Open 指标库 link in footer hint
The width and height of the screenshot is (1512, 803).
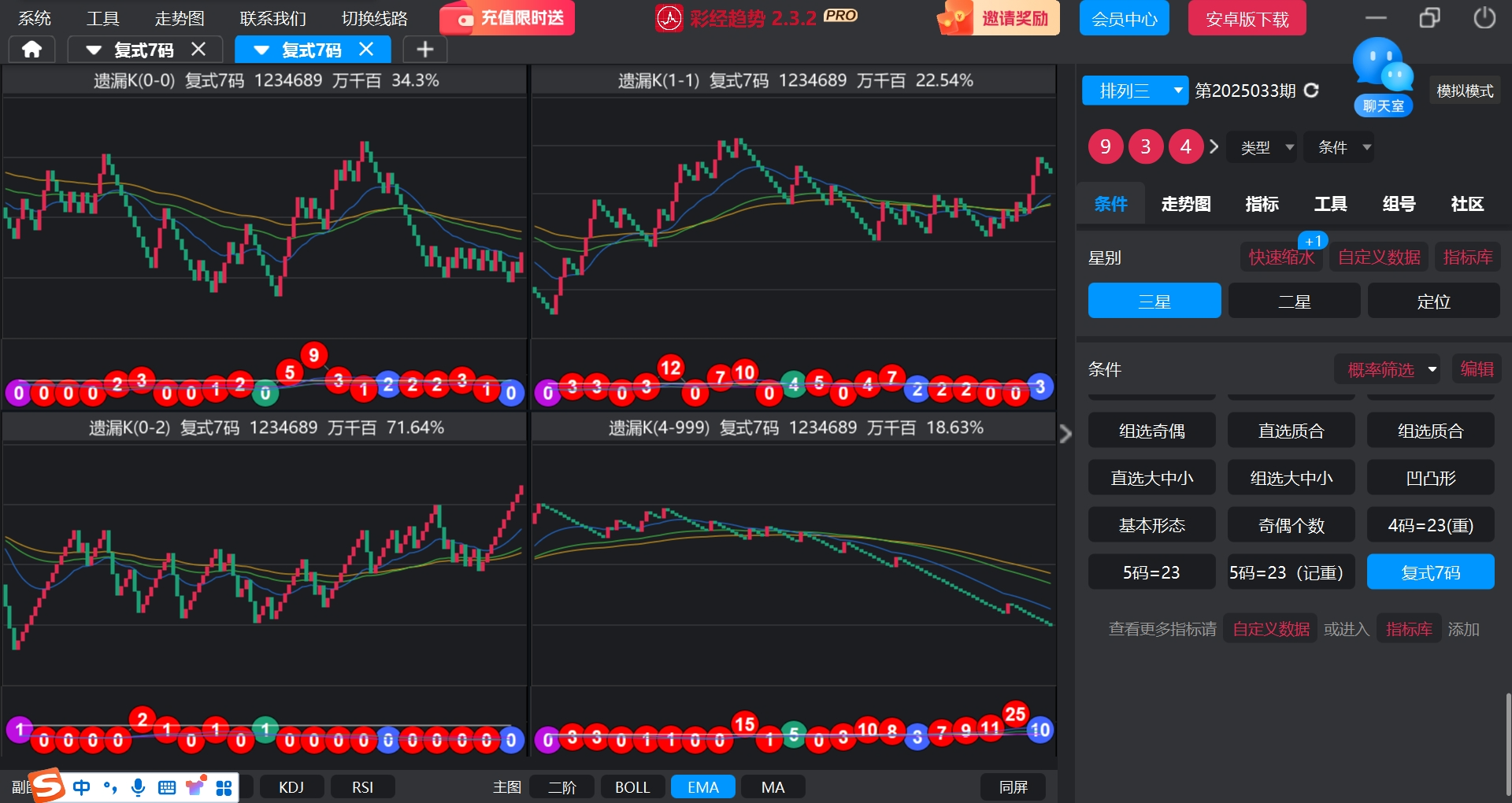coord(1409,629)
